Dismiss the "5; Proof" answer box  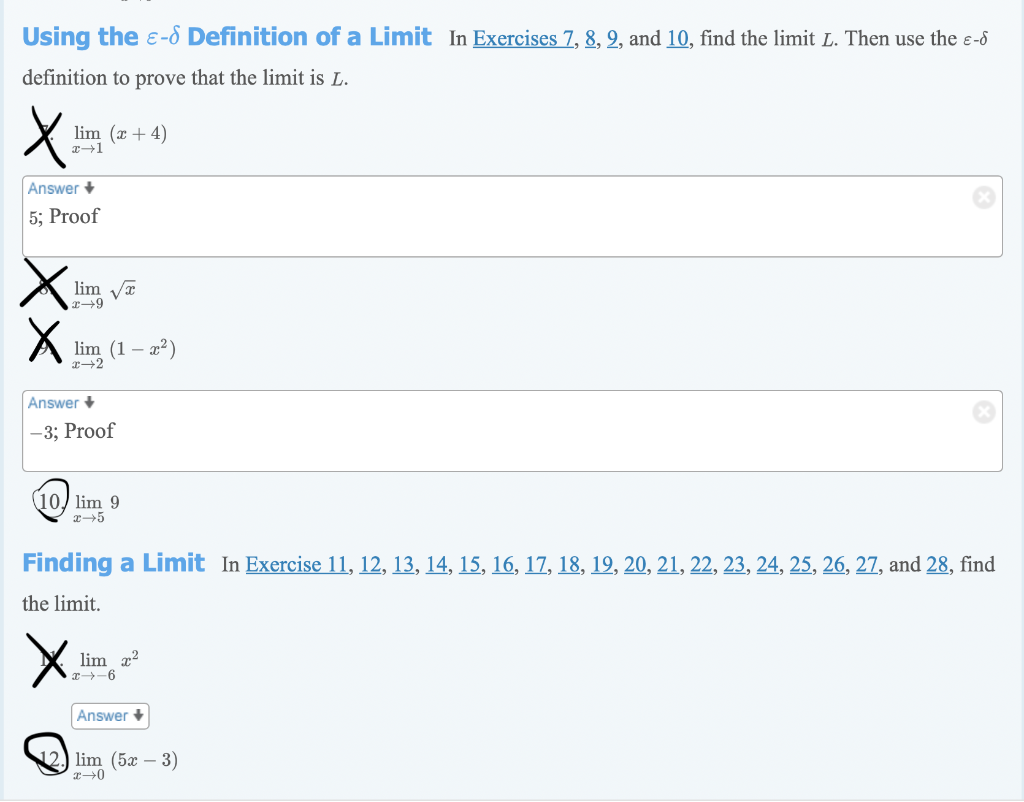point(984,198)
